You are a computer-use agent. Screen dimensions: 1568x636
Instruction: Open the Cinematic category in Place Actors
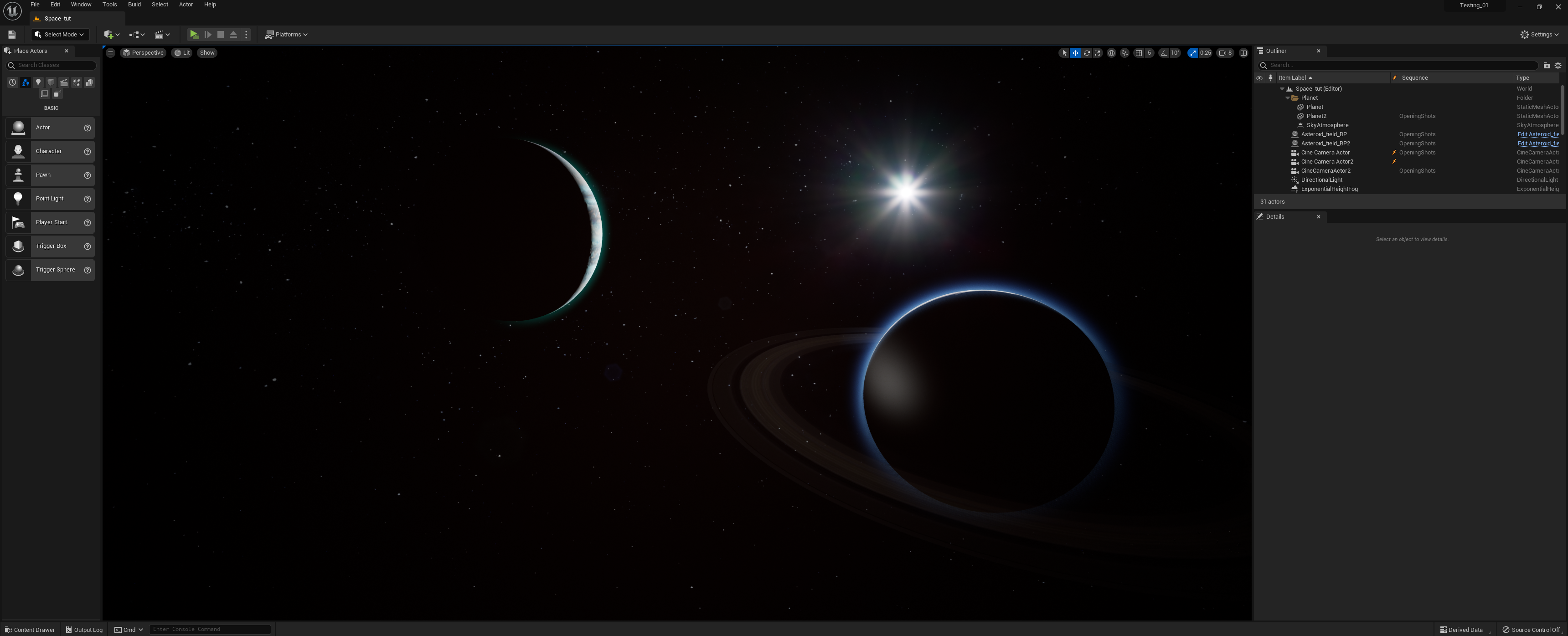click(64, 82)
